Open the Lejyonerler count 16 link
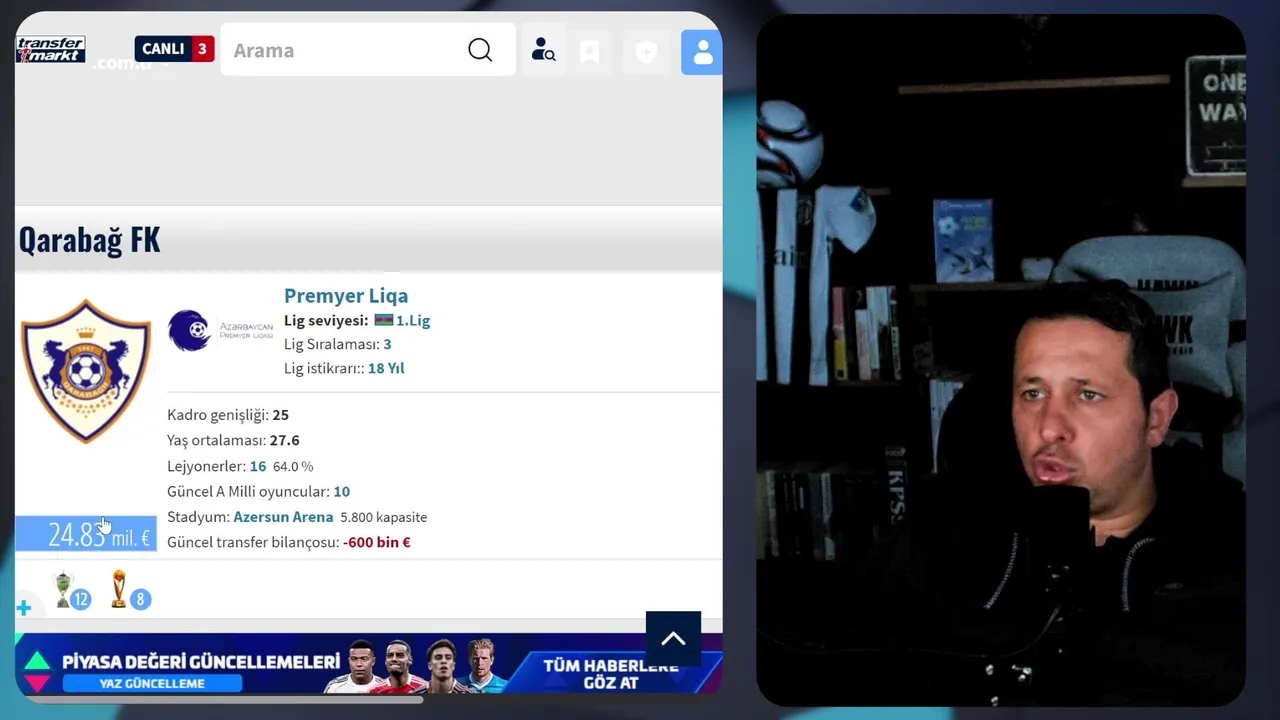 coord(258,466)
